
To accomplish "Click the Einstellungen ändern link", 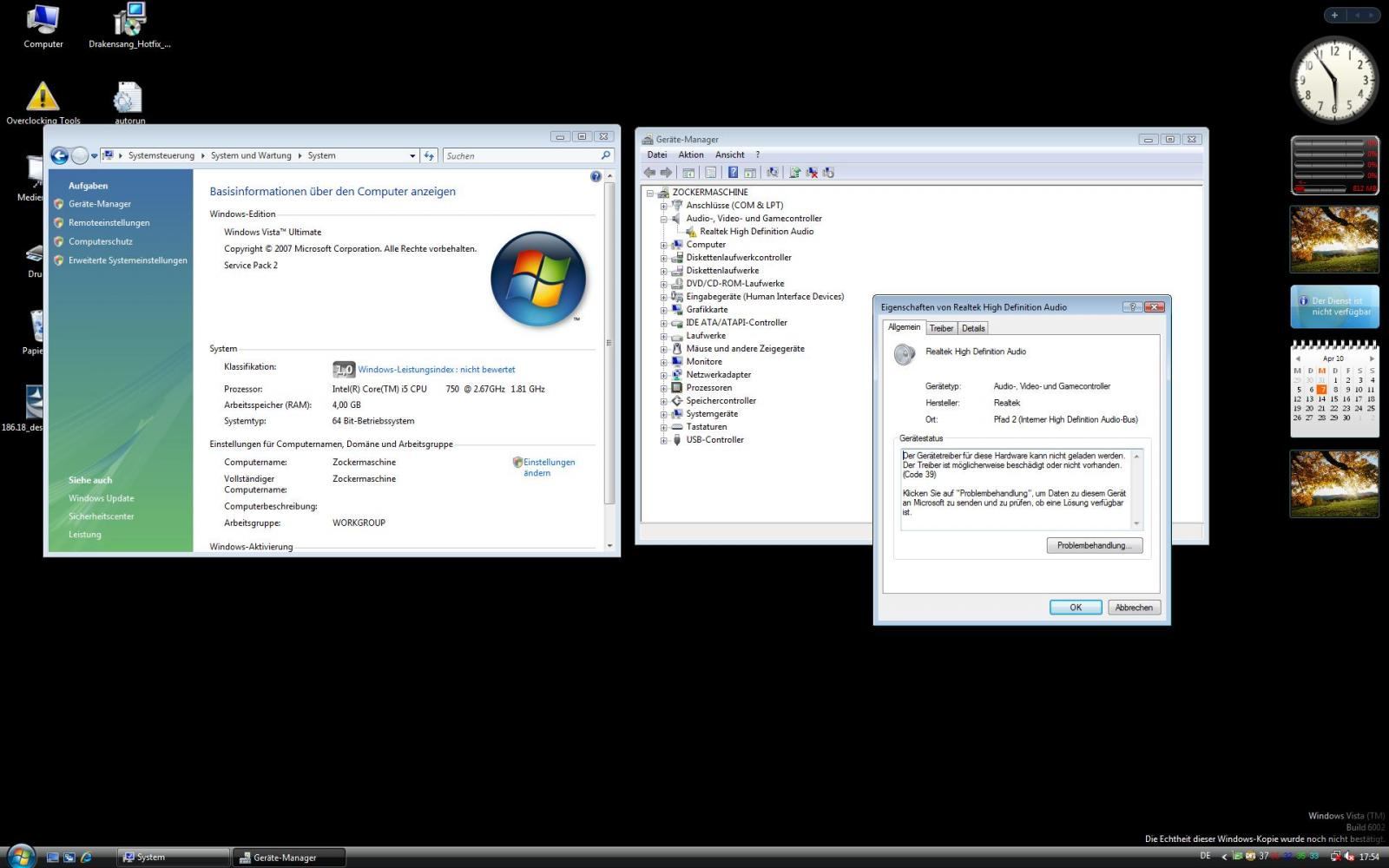I will pyautogui.click(x=549, y=468).
